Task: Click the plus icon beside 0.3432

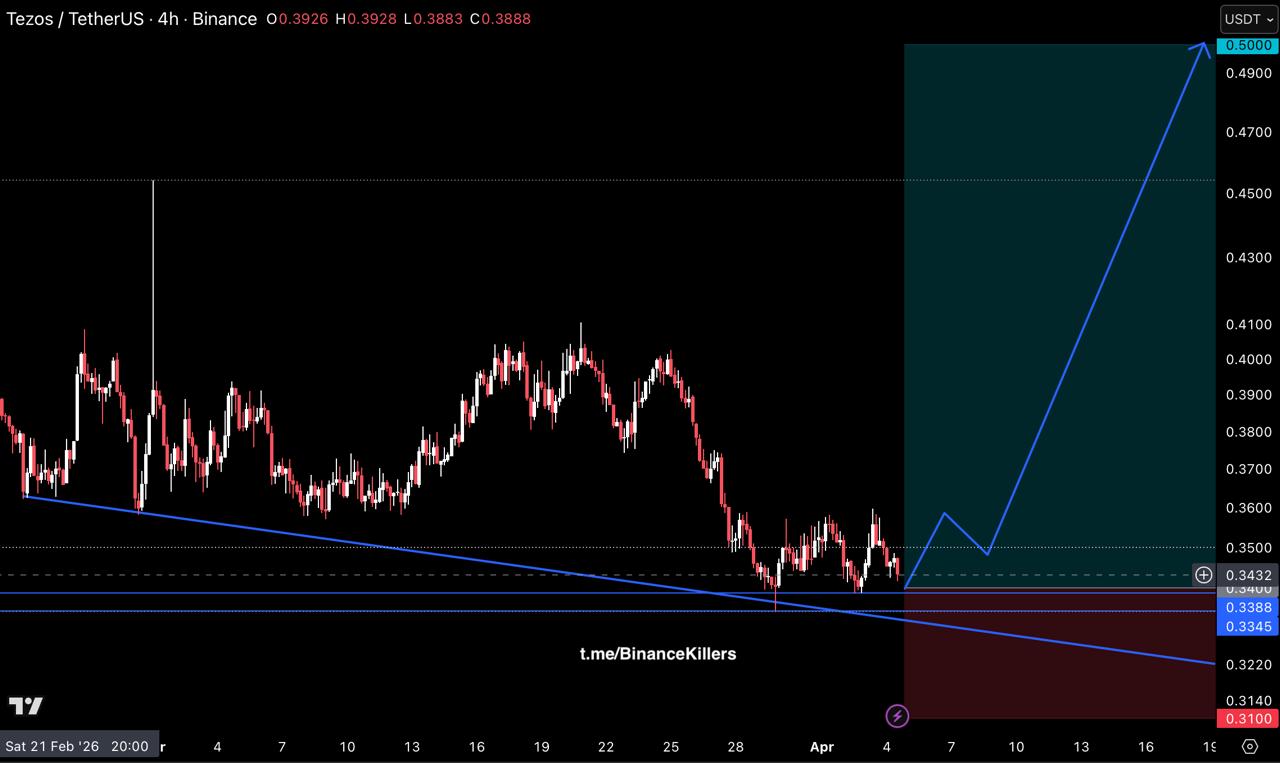Action: (x=1204, y=575)
